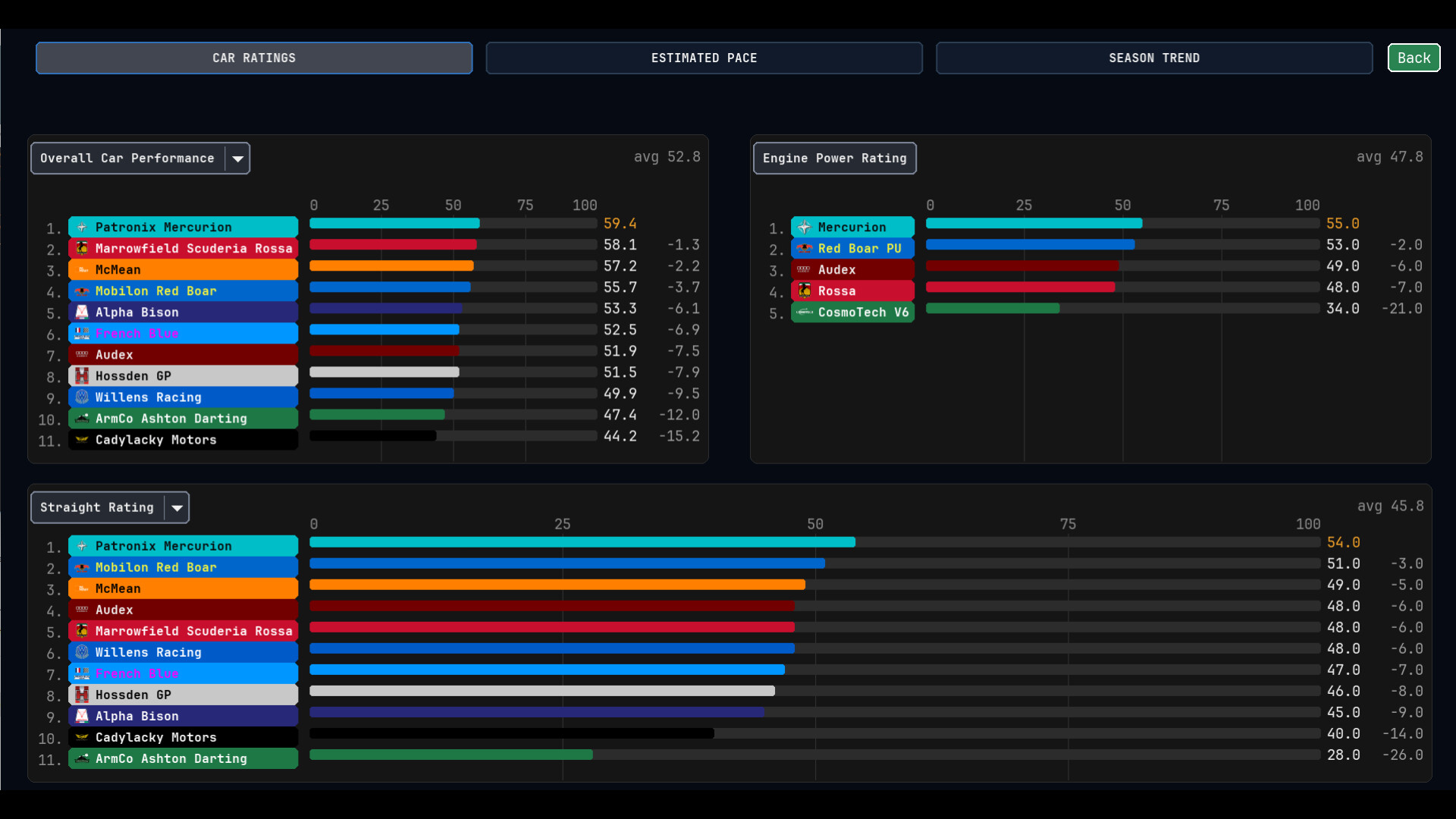Click the -21.0 engine gap value
The image size is (1456, 819).
tap(1401, 309)
